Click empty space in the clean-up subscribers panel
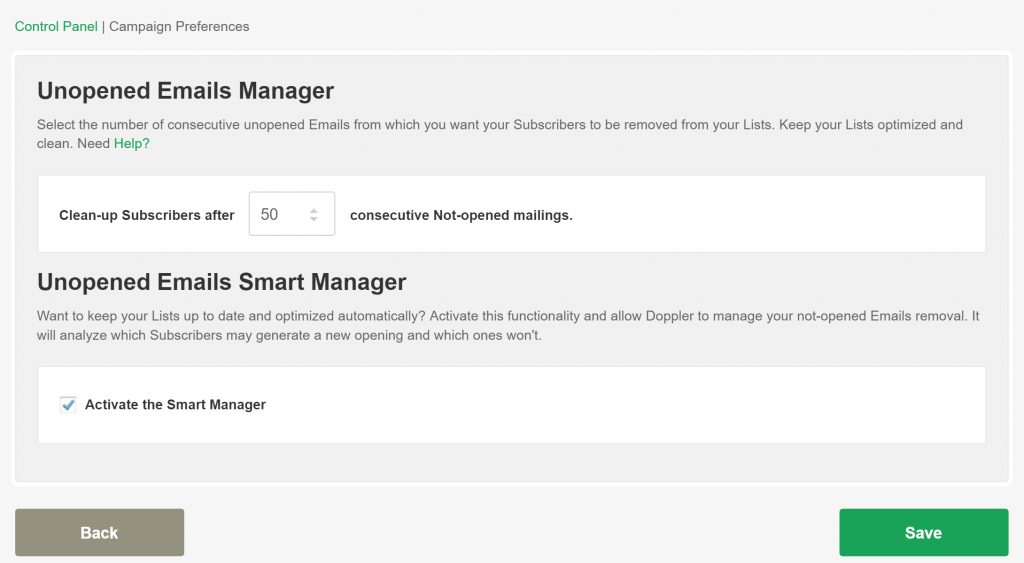 [777, 214]
